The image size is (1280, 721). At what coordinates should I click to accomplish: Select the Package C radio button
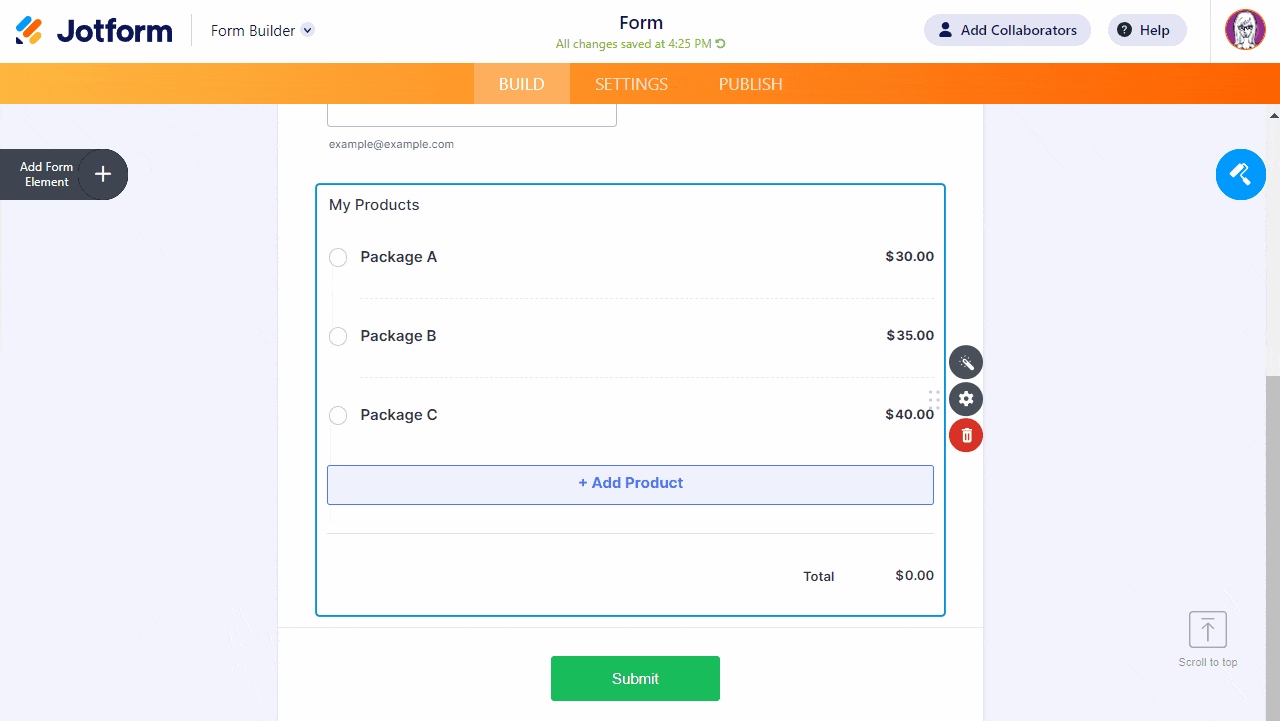point(338,416)
